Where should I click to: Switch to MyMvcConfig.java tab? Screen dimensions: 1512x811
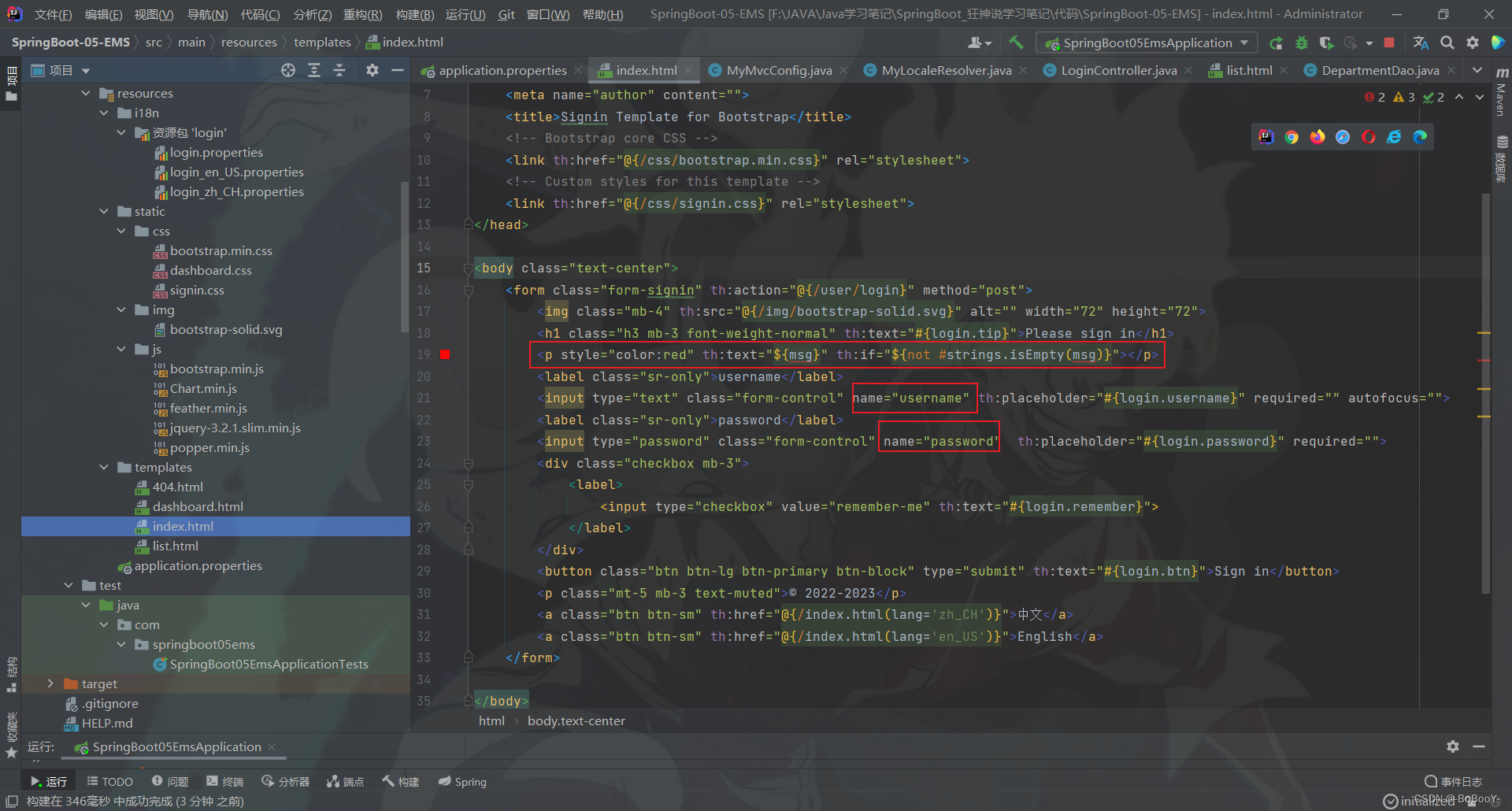click(x=779, y=70)
